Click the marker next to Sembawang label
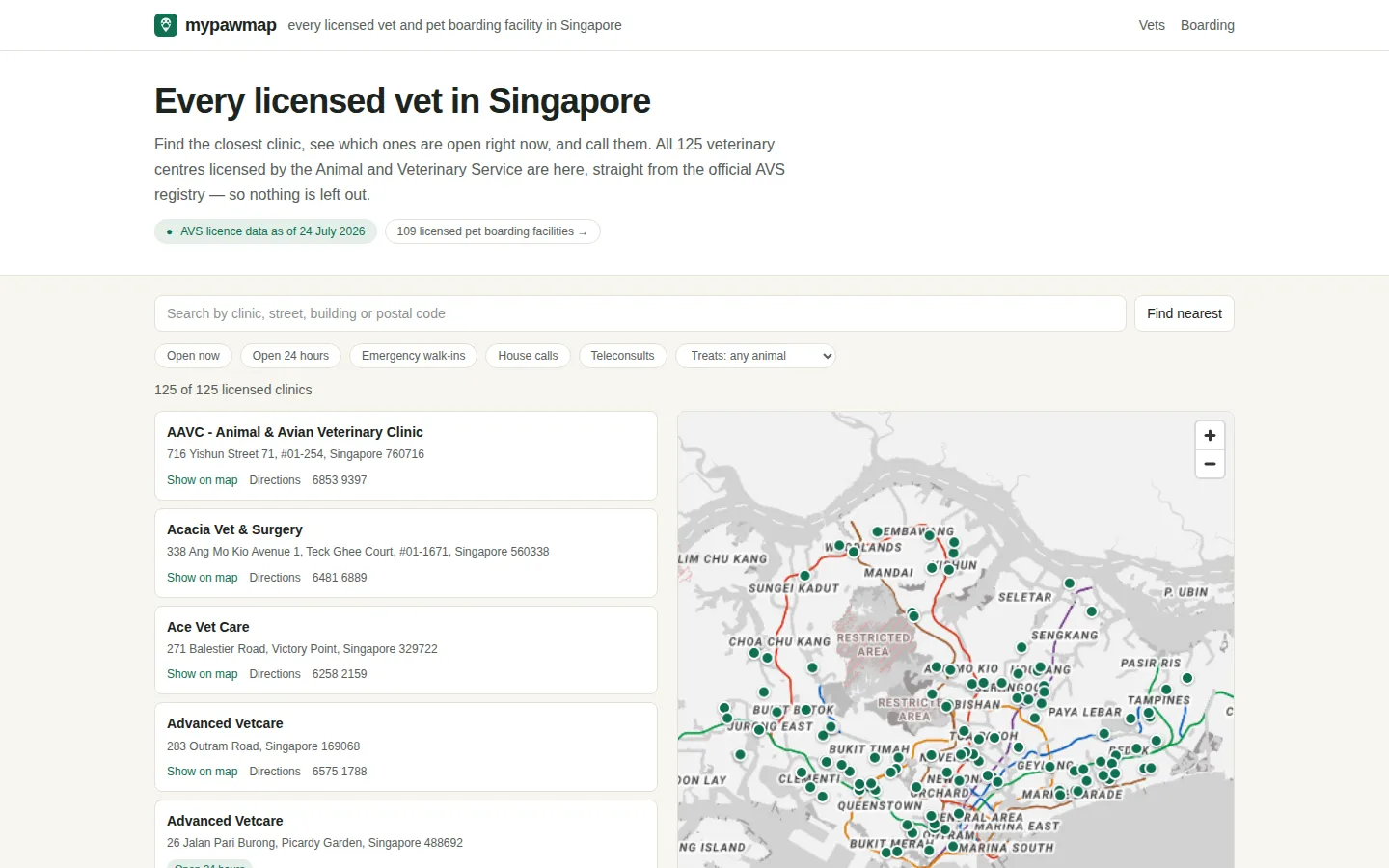 click(x=877, y=531)
